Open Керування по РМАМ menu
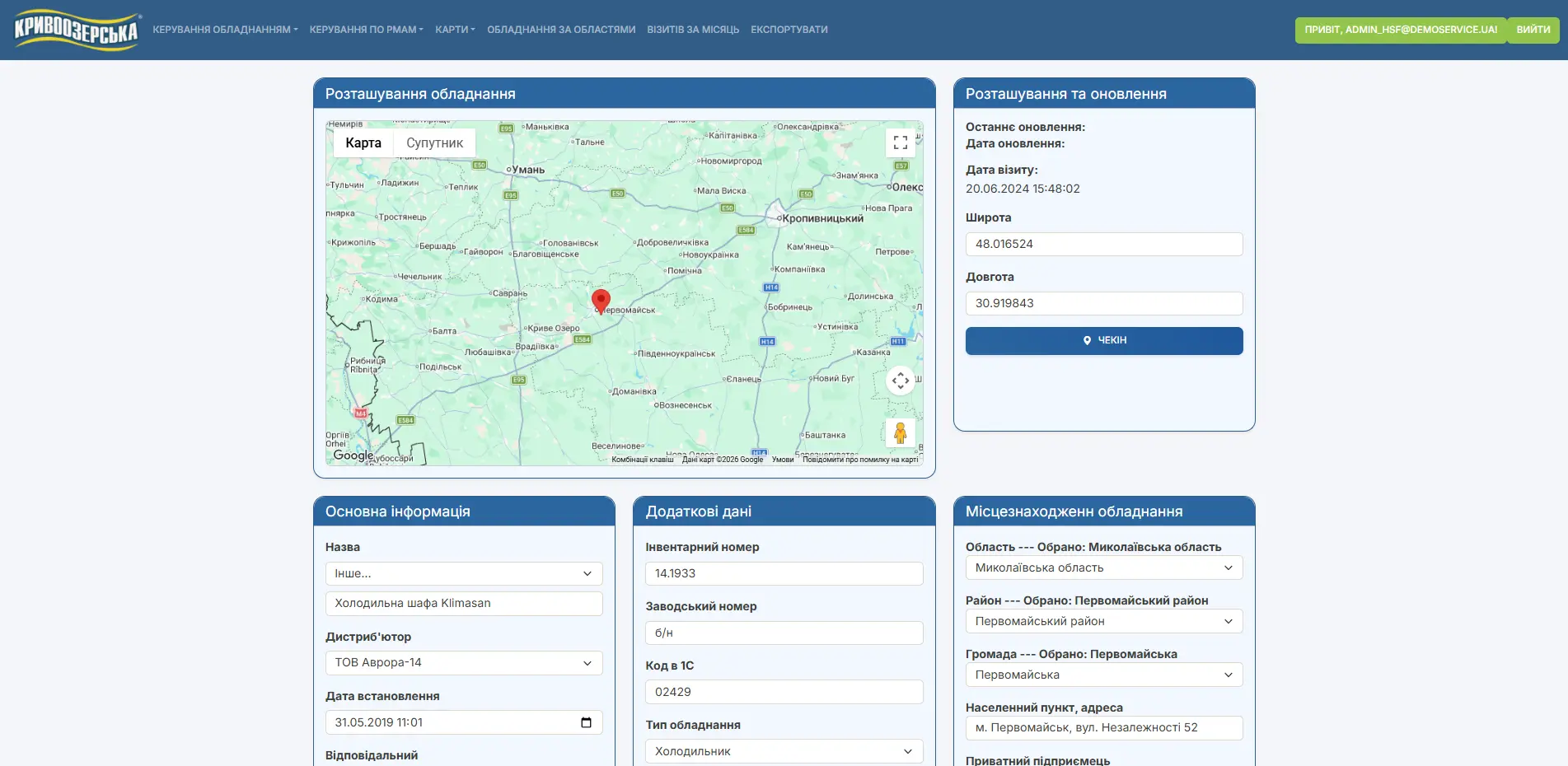Screen dimensions: 1568x766 tap(367, 30)
